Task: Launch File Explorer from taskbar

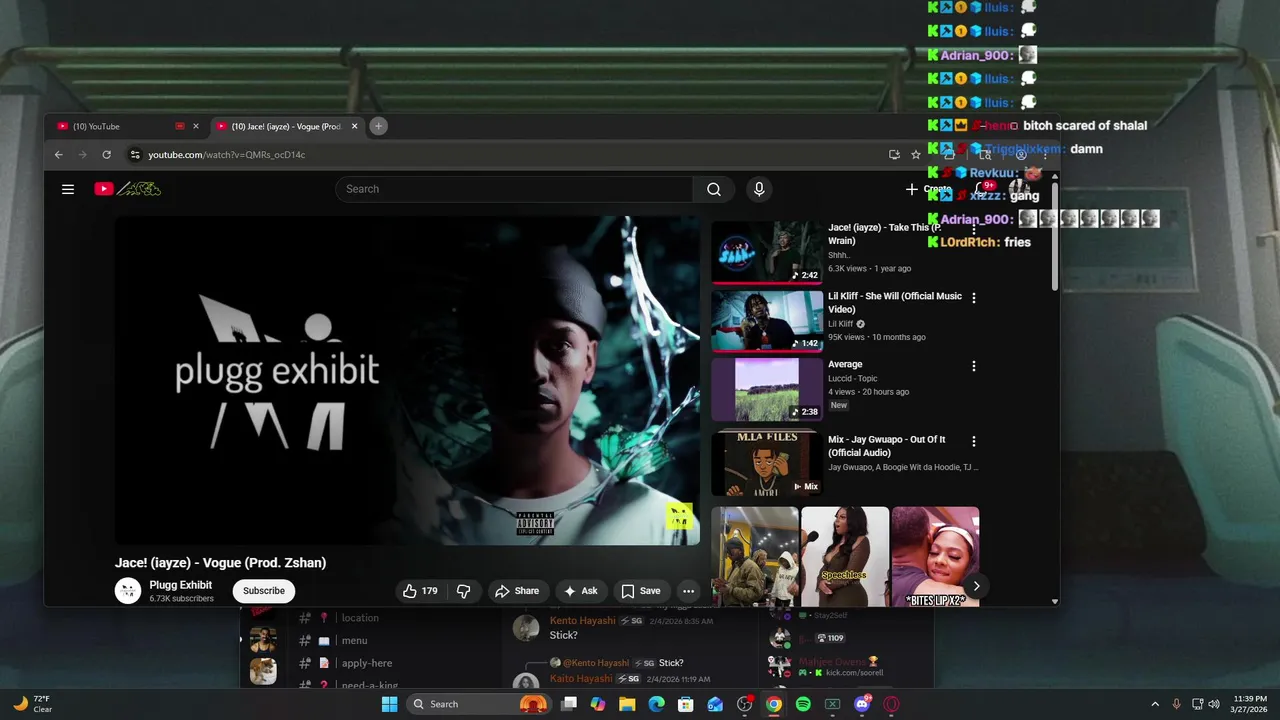Action: [627, 704]
